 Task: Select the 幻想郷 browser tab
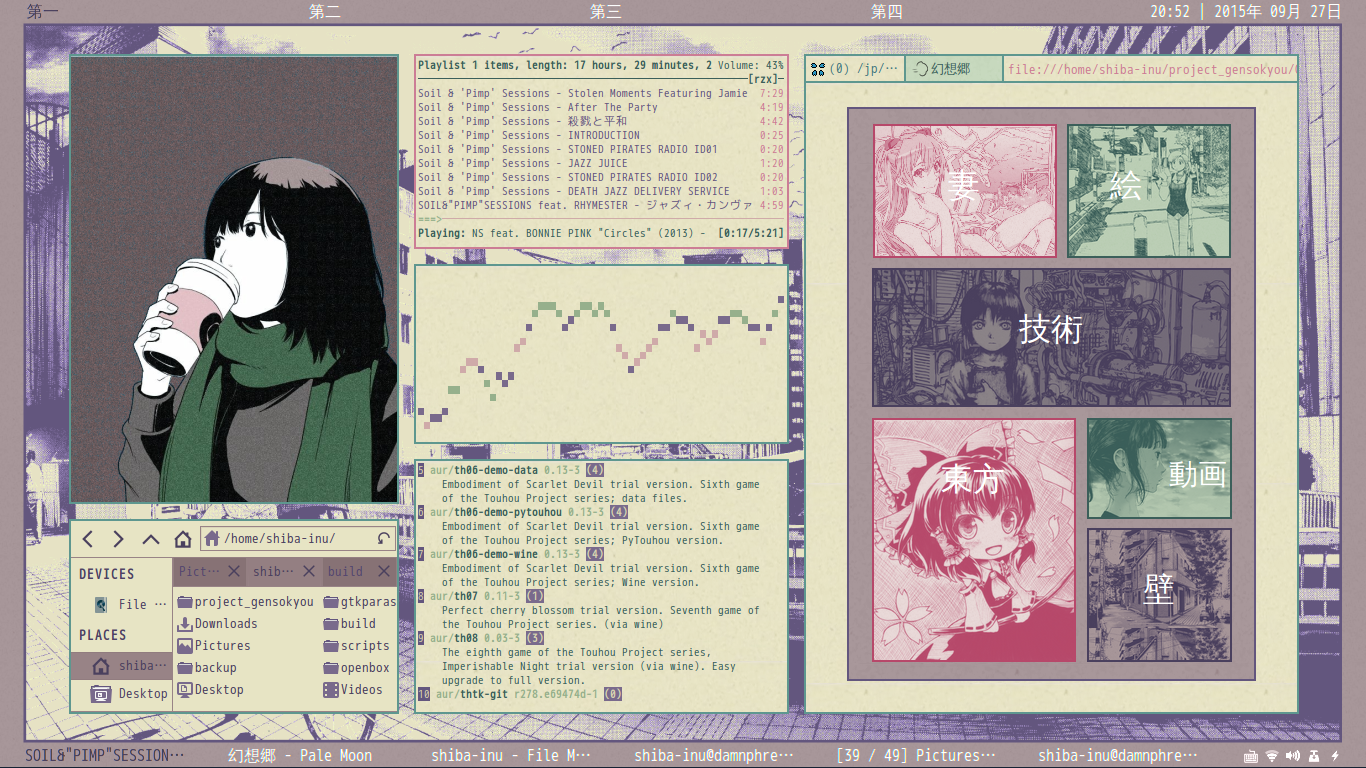coord(953,69)
